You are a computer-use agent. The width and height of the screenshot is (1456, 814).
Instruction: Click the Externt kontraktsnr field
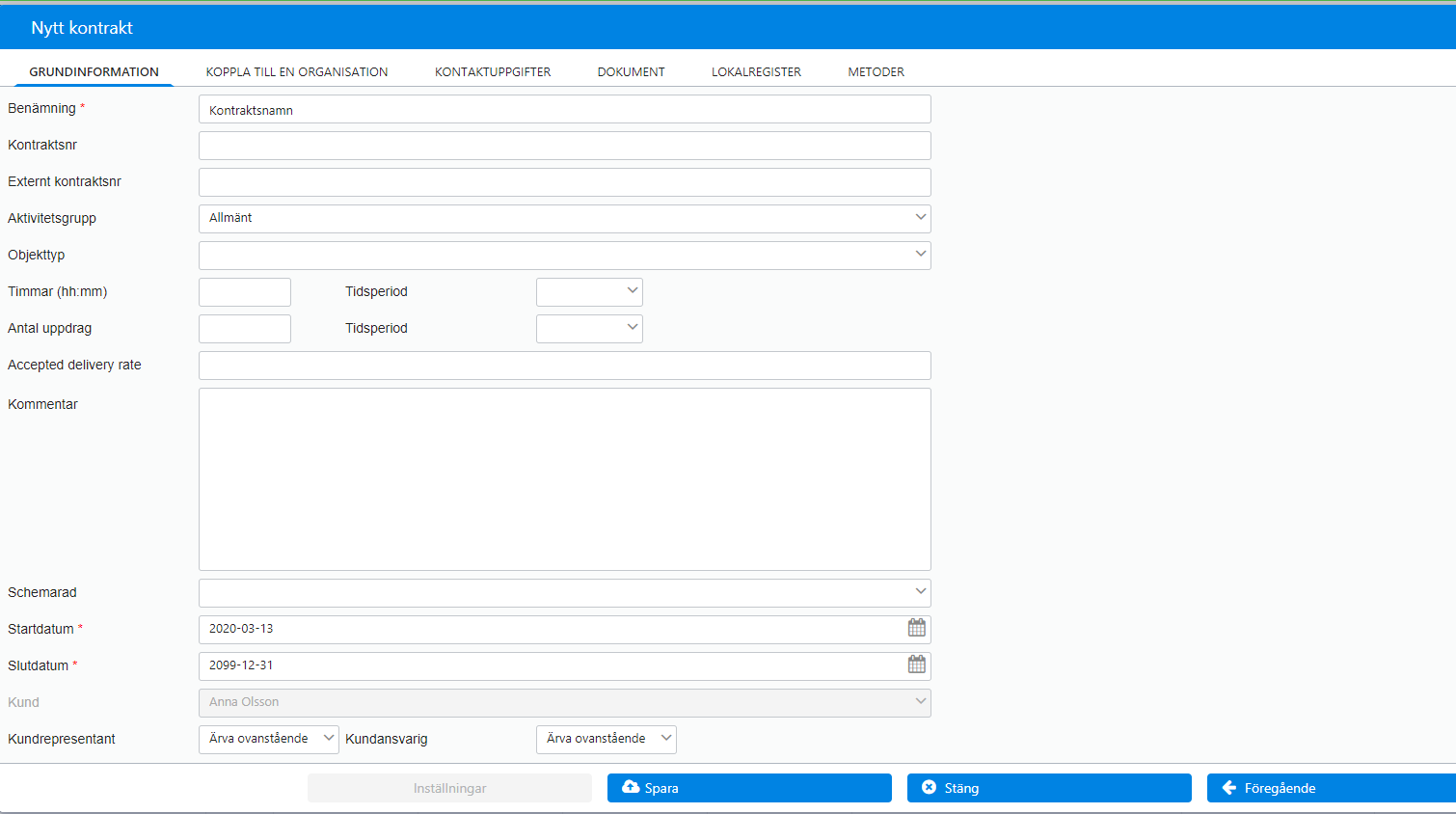[x=565, y=182]
